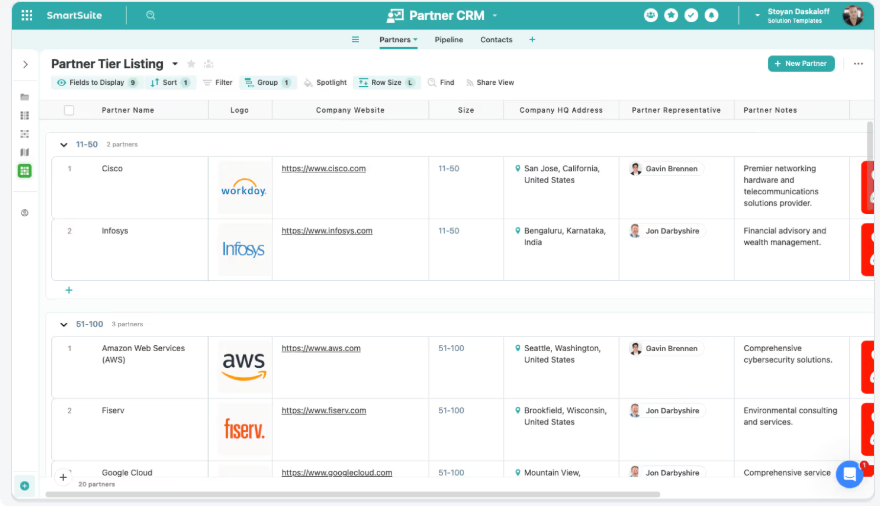Expand the left sidebar chevron
Image resolution: width=880 pixels, height=506 pixels.
25,65
